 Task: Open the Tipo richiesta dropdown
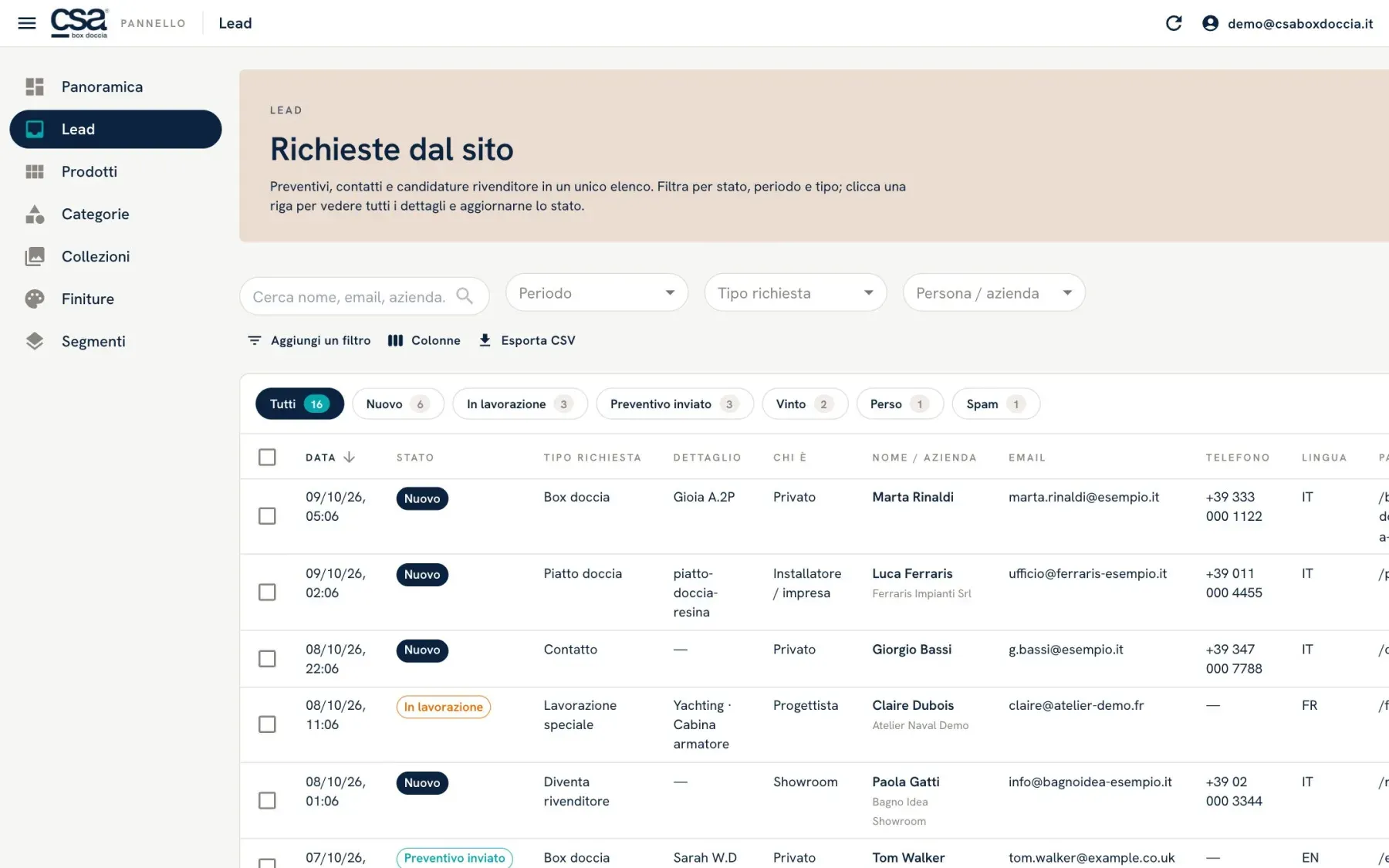[x=795, y=292]
